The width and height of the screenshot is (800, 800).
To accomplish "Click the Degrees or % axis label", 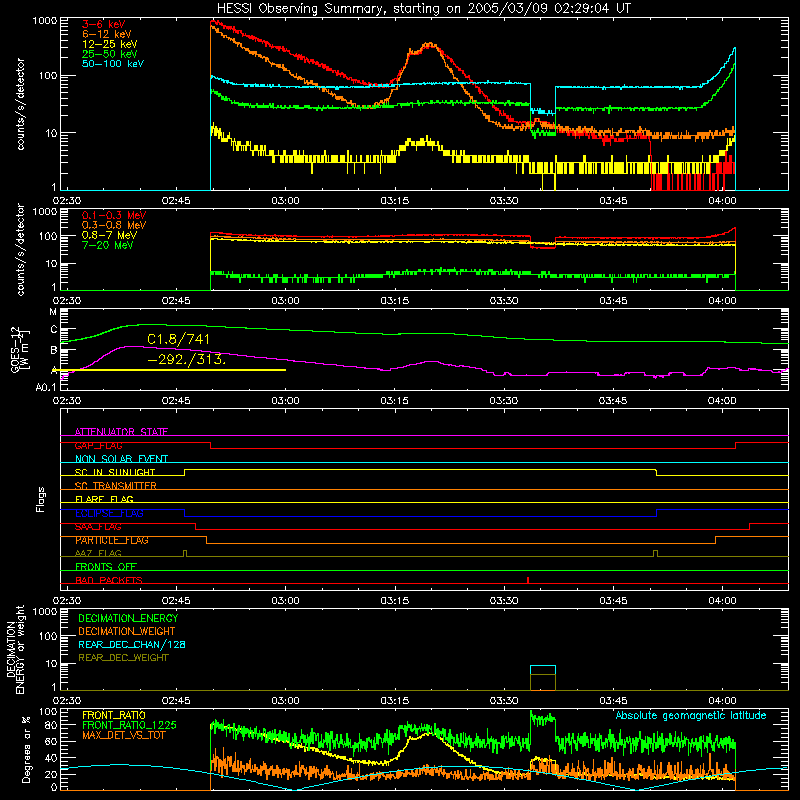I will click(x=26, y=750).
